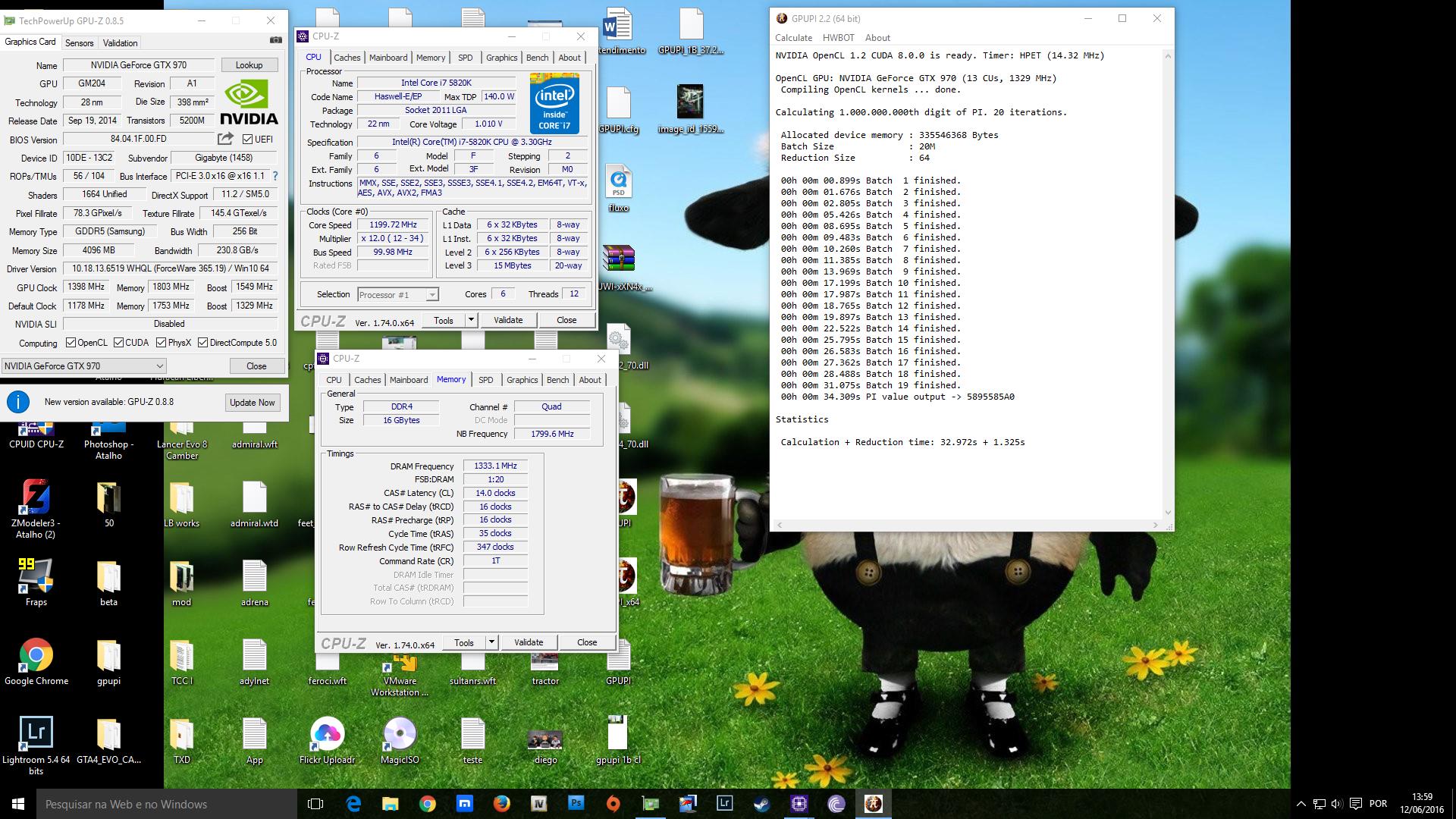Toggle the PhysX computing checkbox
The image size is (1456, 819).
161,343
